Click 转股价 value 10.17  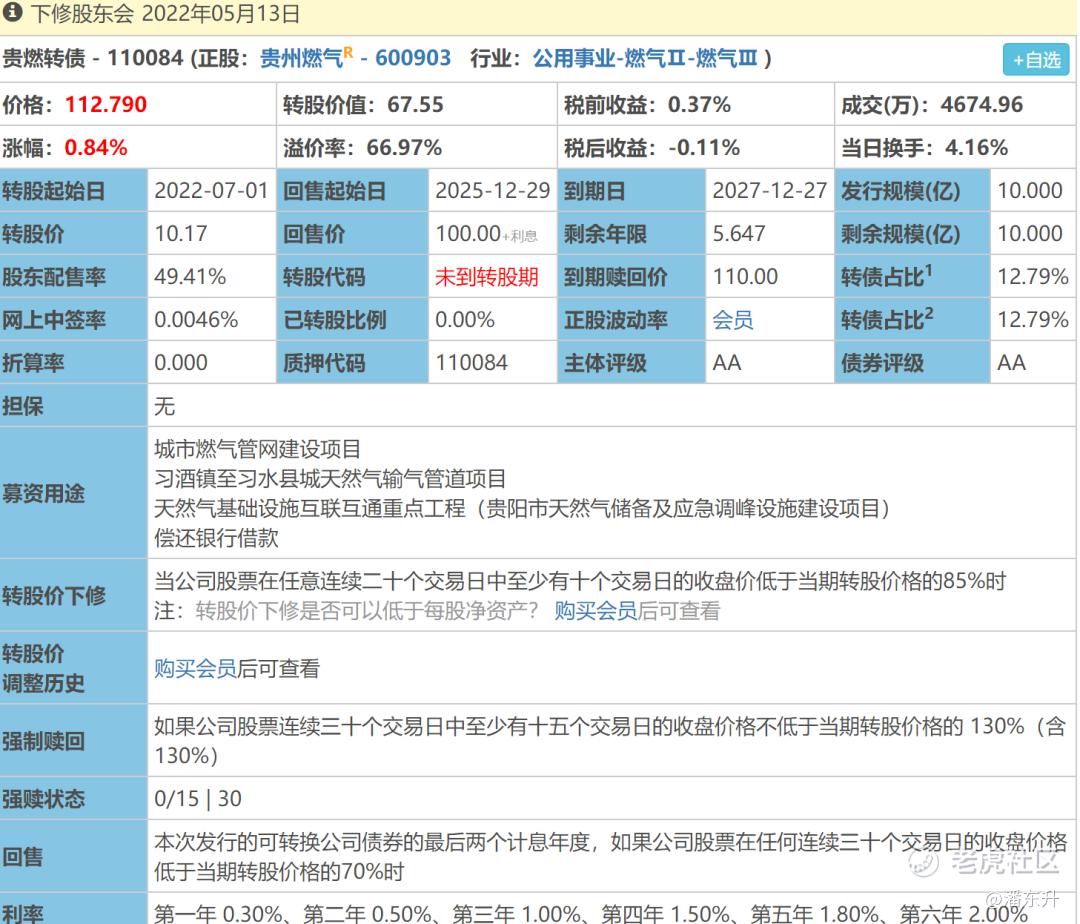point(180,233)
